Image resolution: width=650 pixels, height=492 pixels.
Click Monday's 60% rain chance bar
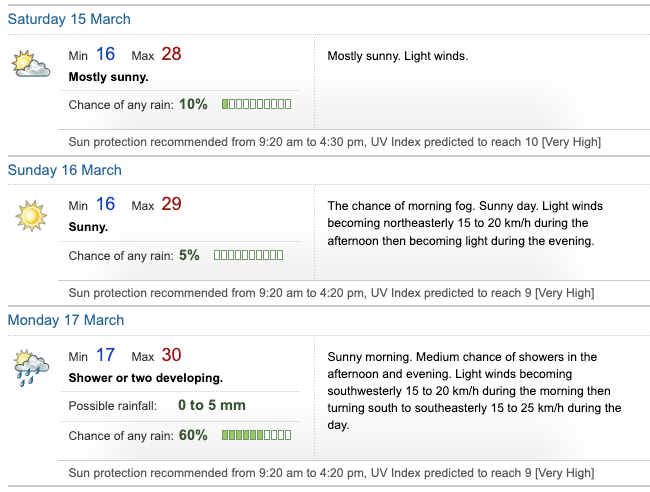coord(256,435)
